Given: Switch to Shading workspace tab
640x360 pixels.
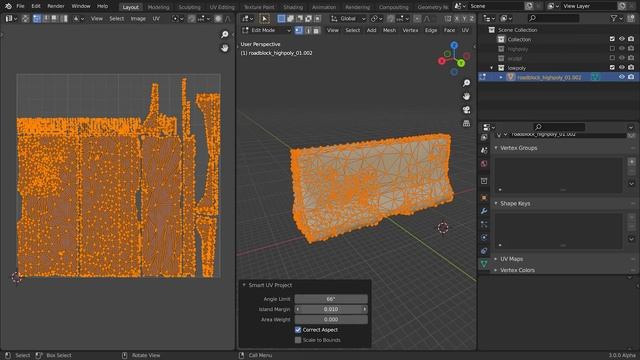Looking at the screenshot, I should pos(293,7).
